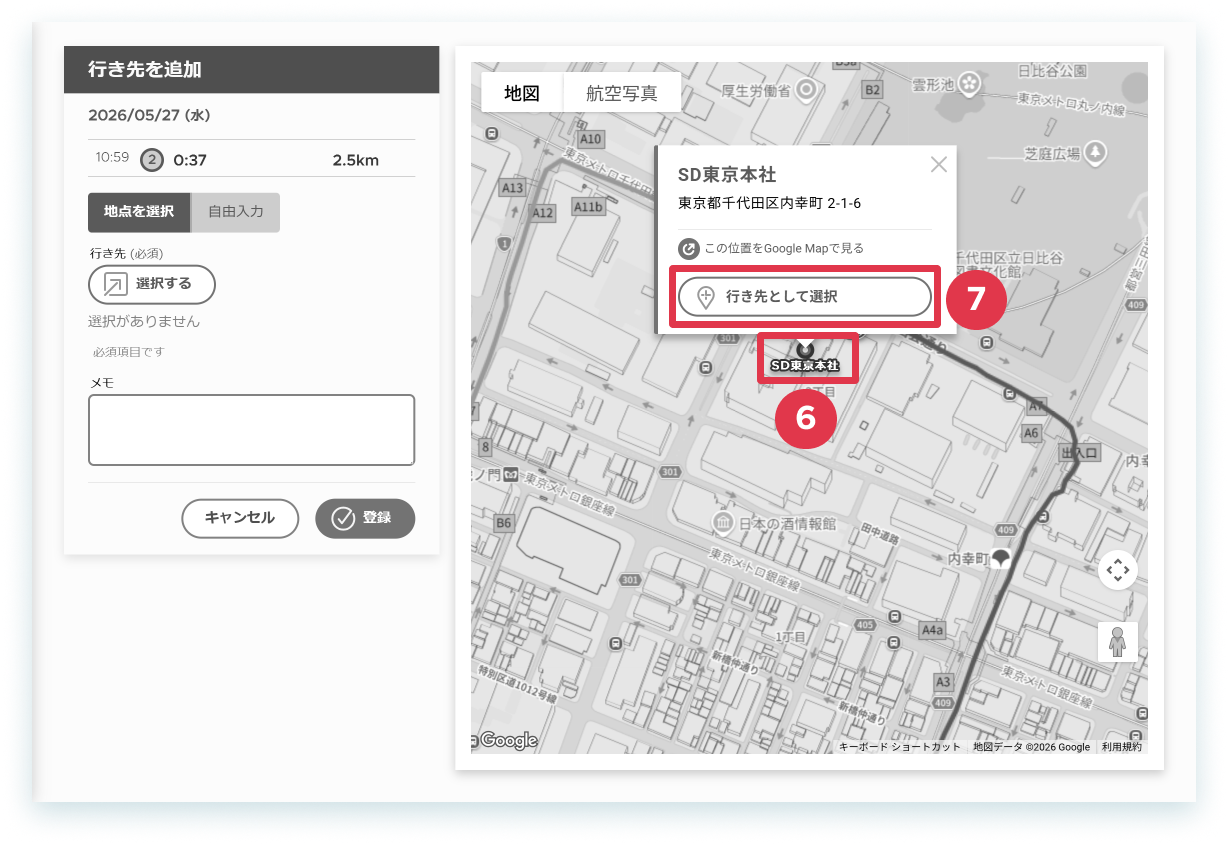Image resolution: width=1228 pixels, height=844 pixels.
Task: Click A13 exit marker on map
Action: point(513,187)
